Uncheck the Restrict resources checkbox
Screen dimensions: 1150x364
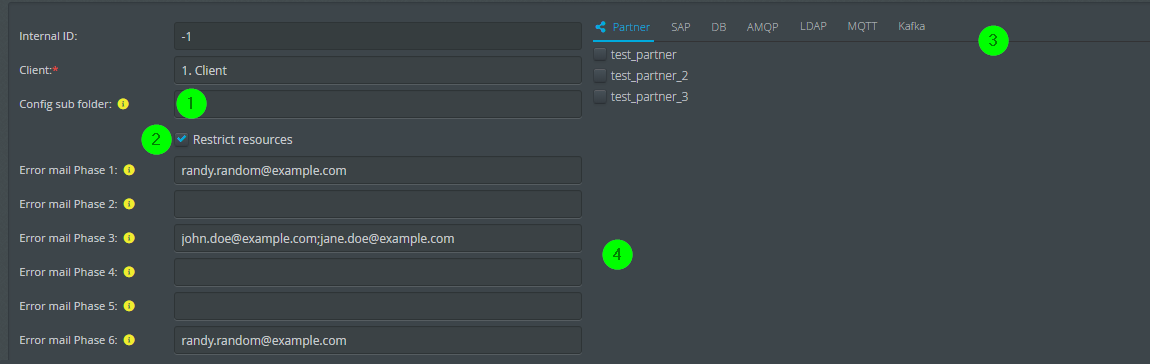pyautogui.click(x=181, y=139)
